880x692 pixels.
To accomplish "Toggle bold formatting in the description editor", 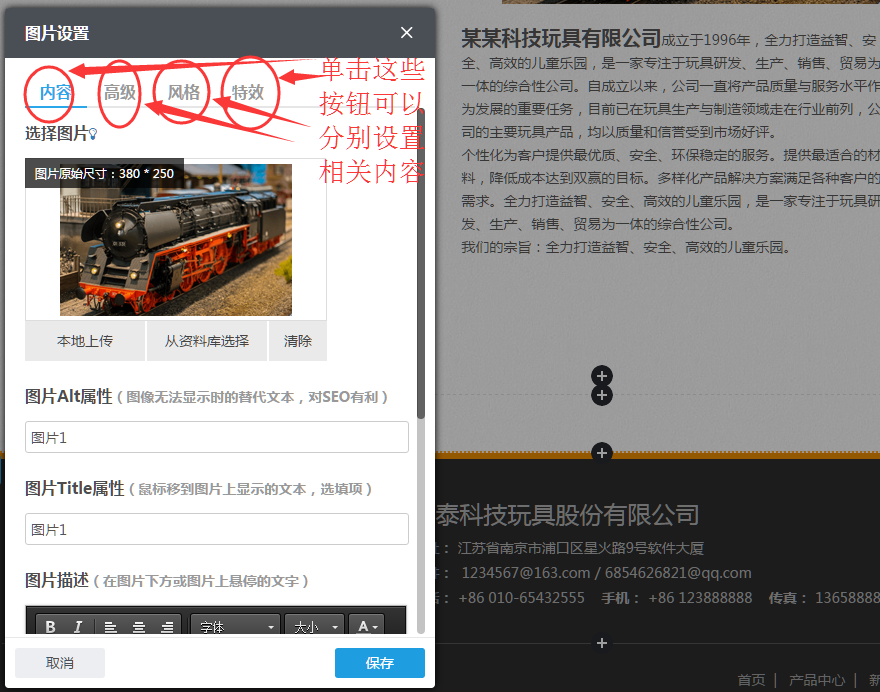I will (50, 627).
